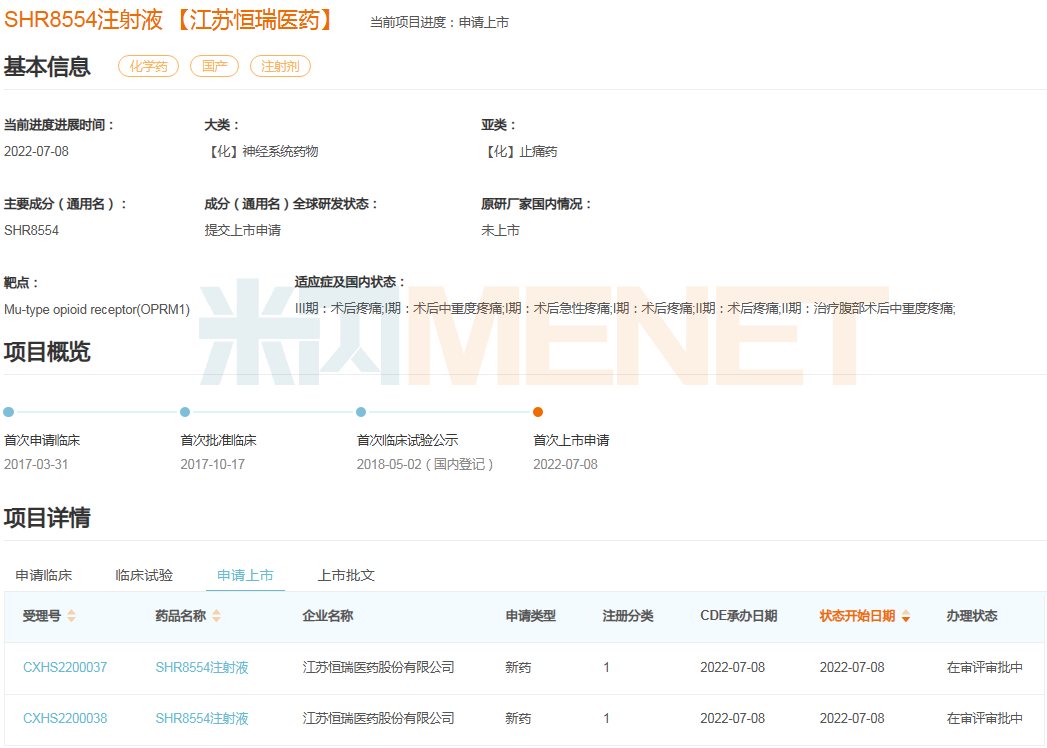Click the 首次申请临床 timeline dot
Screen dimensions: 1047x748
9,412
